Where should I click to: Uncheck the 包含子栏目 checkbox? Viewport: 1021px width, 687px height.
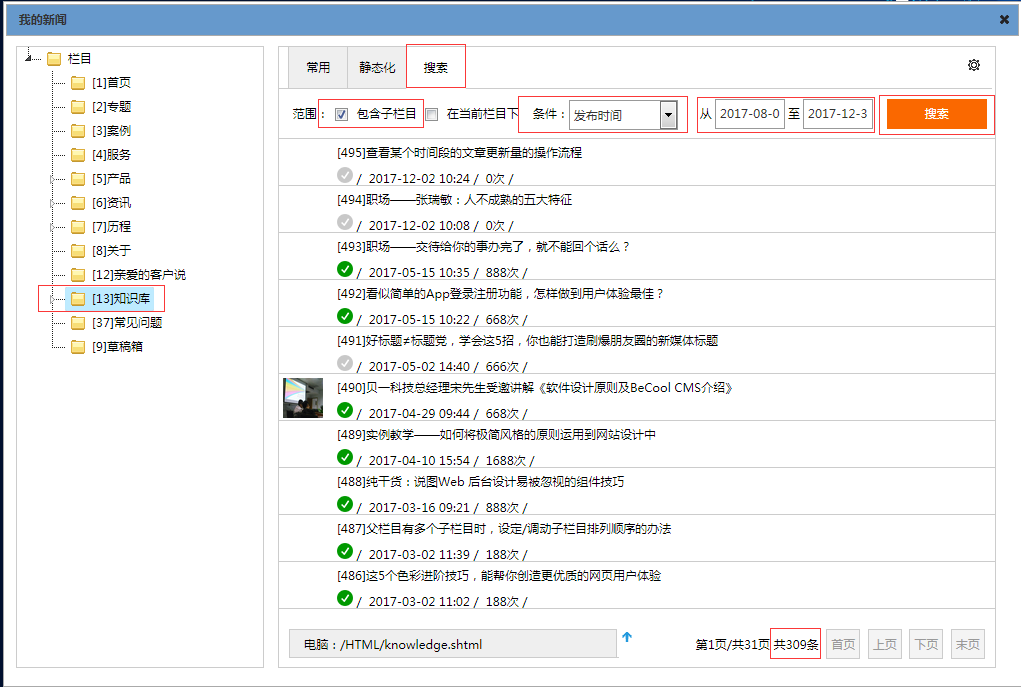coord(342,115)
